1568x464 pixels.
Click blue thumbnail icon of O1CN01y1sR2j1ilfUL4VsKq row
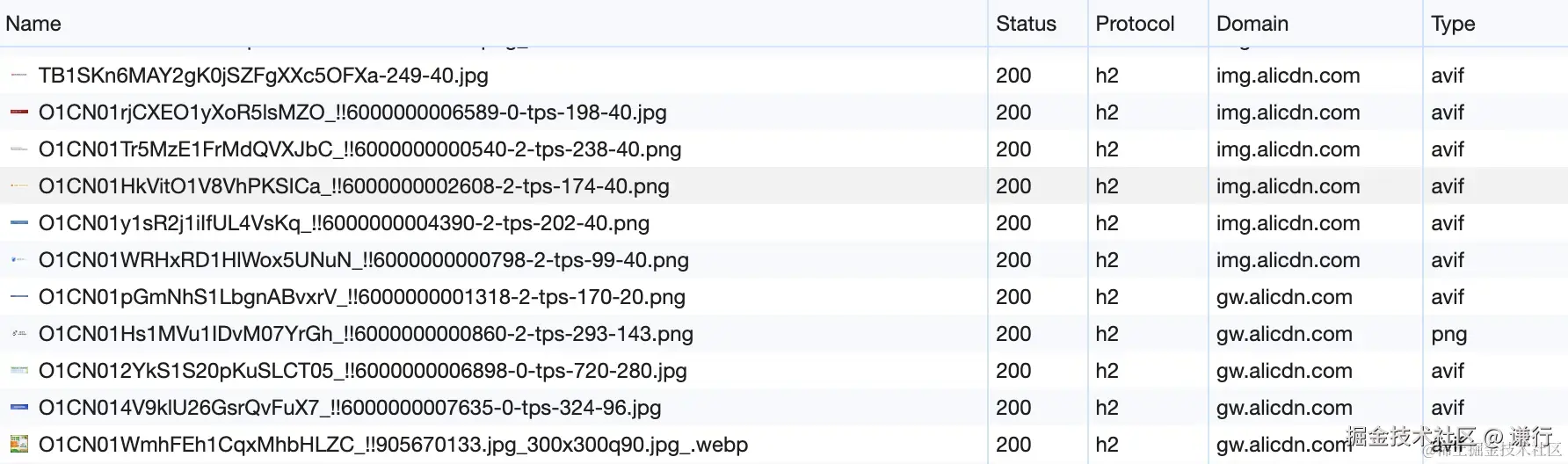coord(18,223)
